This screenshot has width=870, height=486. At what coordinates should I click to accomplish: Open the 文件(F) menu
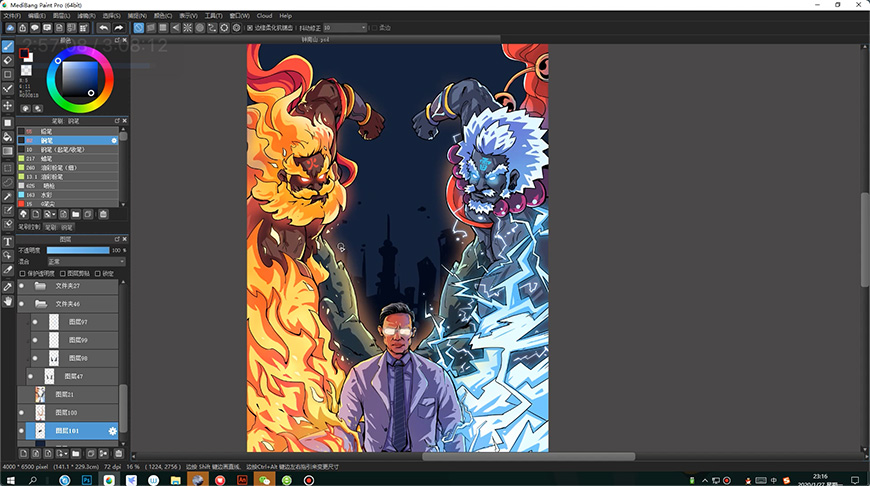tap(12, 16)
